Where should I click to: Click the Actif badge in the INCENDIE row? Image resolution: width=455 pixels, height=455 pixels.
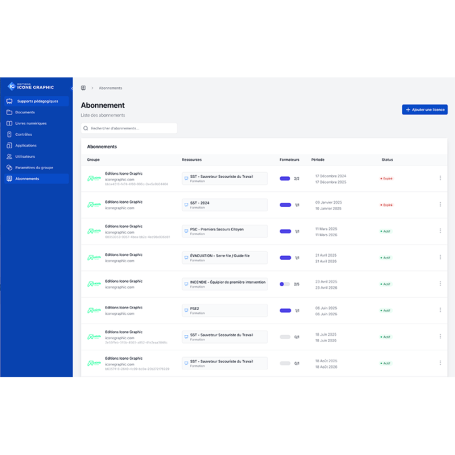[x=385, y=284]
